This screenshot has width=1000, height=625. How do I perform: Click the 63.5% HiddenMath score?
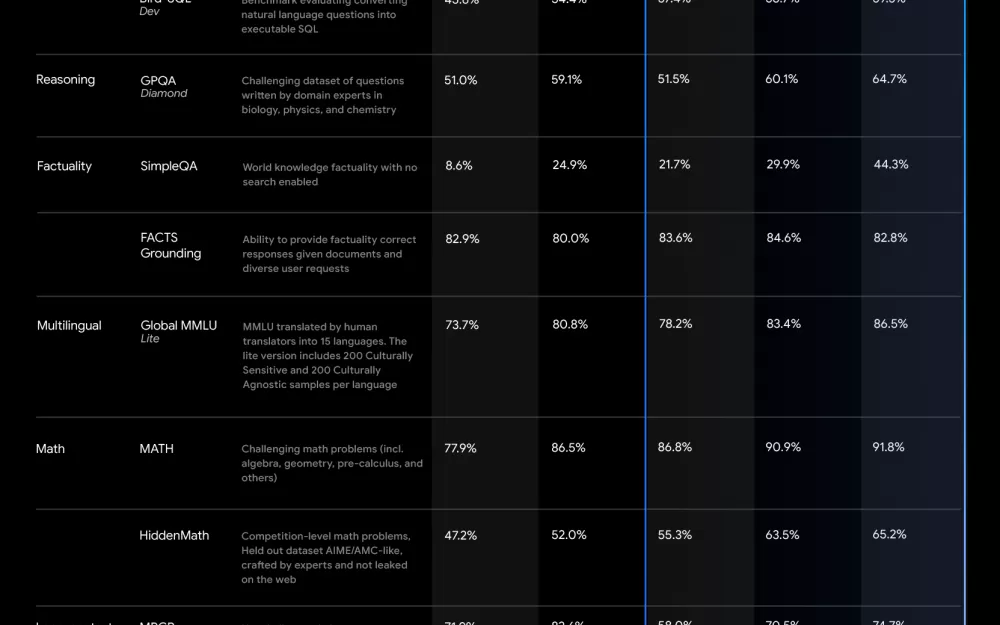pyautogui.click(x=782, y=535)
